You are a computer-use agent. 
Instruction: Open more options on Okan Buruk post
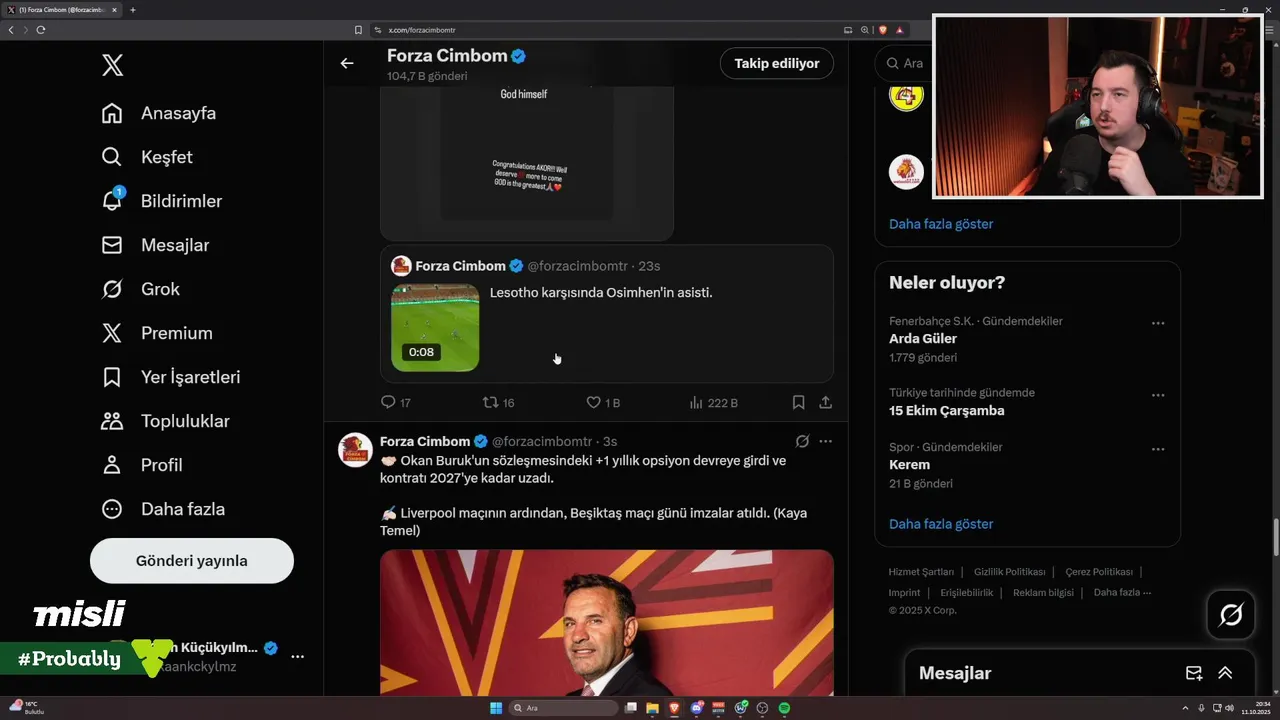click(825, 441)
